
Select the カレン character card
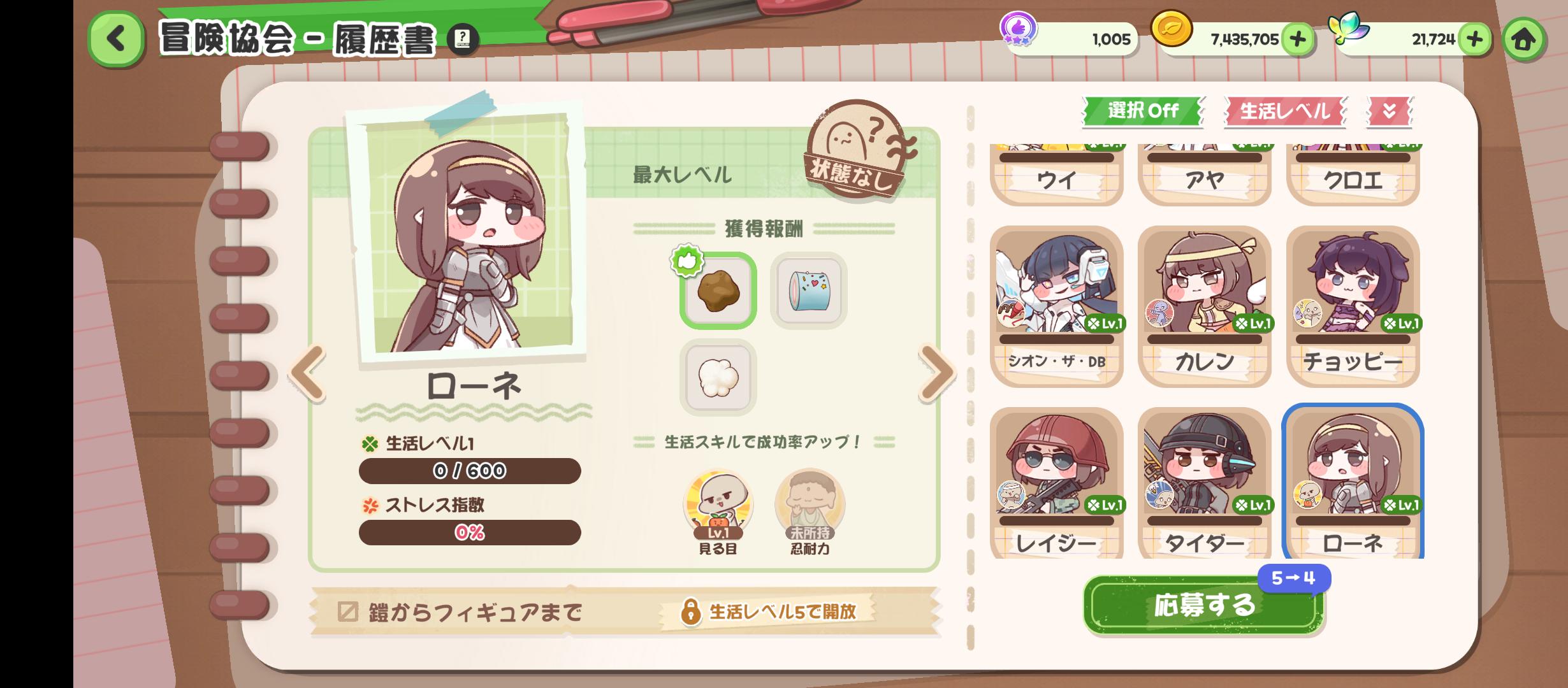pyautogui.click(x=1204, y=306)
